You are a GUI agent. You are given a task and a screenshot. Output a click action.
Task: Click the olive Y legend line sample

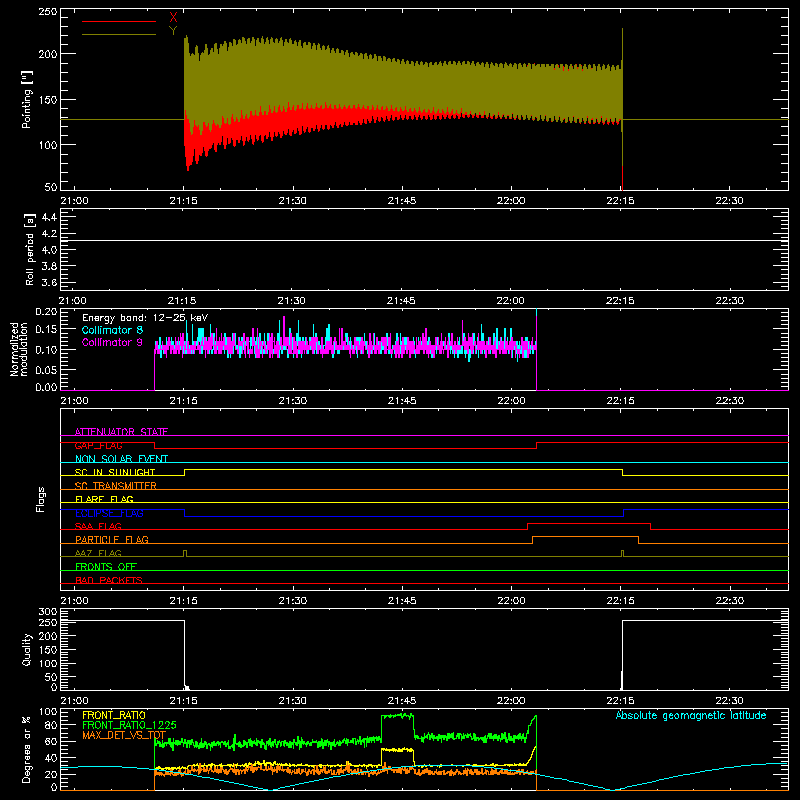tap(119, 35)
